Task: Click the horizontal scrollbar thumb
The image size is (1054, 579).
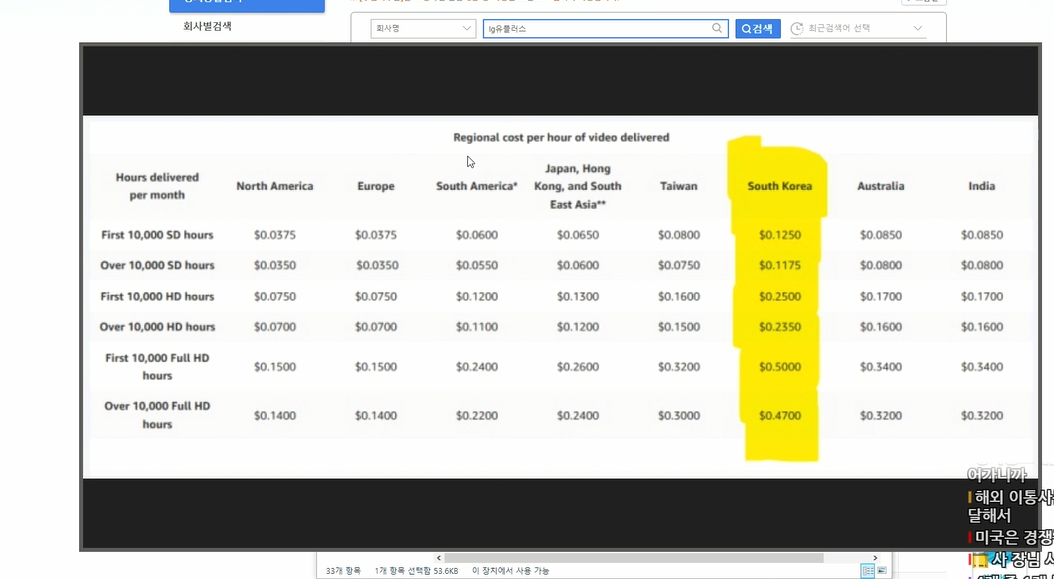Action: (634, 557)
